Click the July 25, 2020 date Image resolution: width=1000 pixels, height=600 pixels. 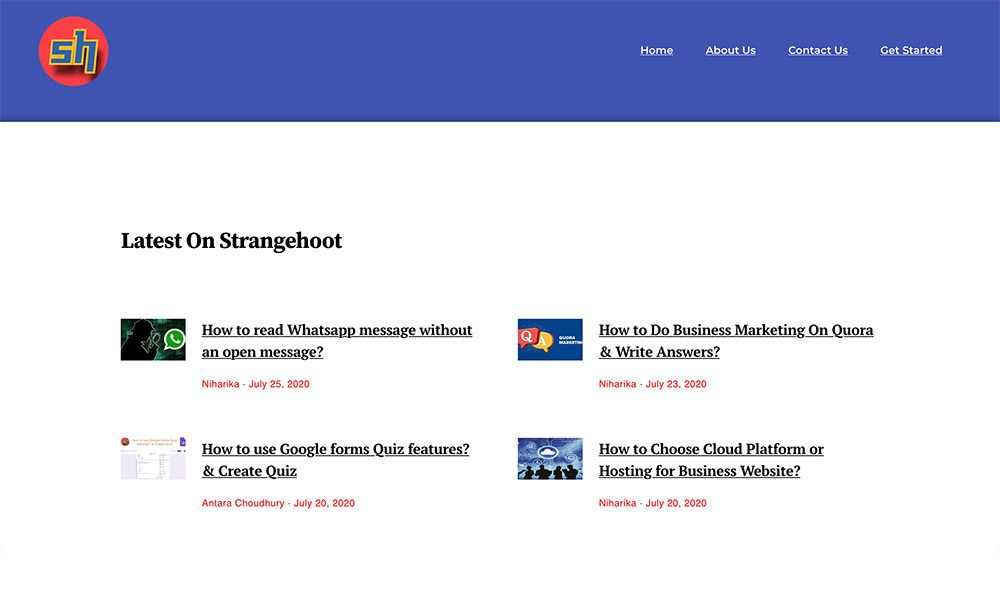pyautogui.click(x=279, y=384)
